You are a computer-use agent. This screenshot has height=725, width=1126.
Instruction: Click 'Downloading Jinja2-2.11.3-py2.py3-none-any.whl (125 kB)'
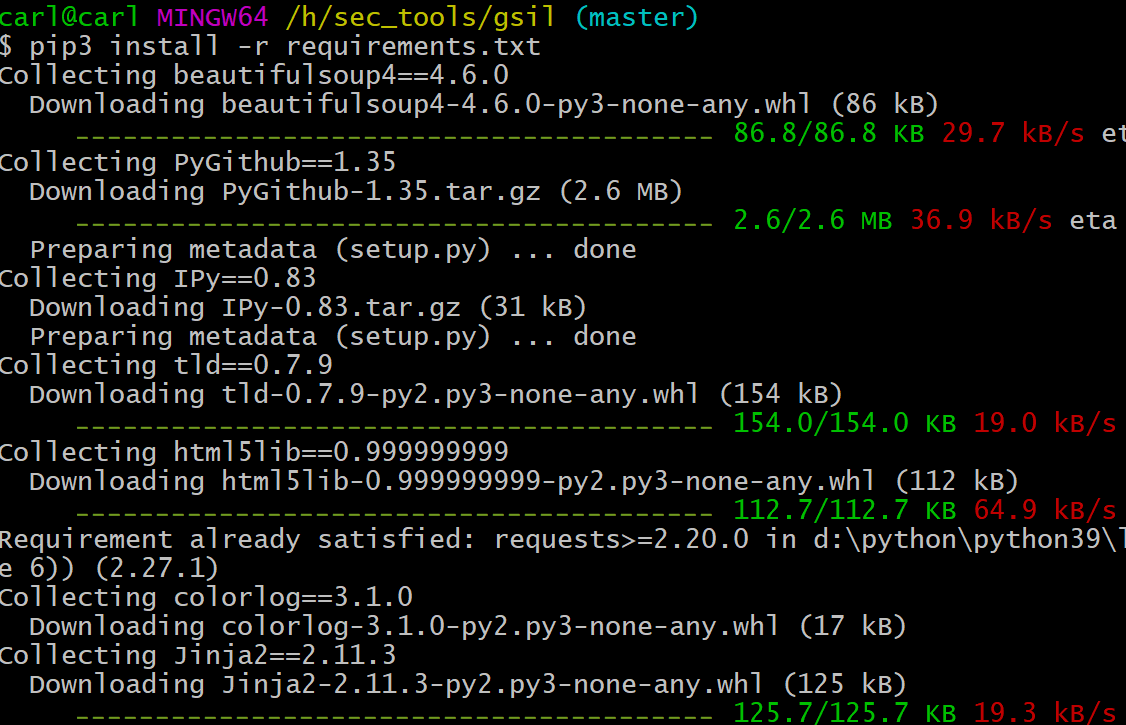(468, 685)
